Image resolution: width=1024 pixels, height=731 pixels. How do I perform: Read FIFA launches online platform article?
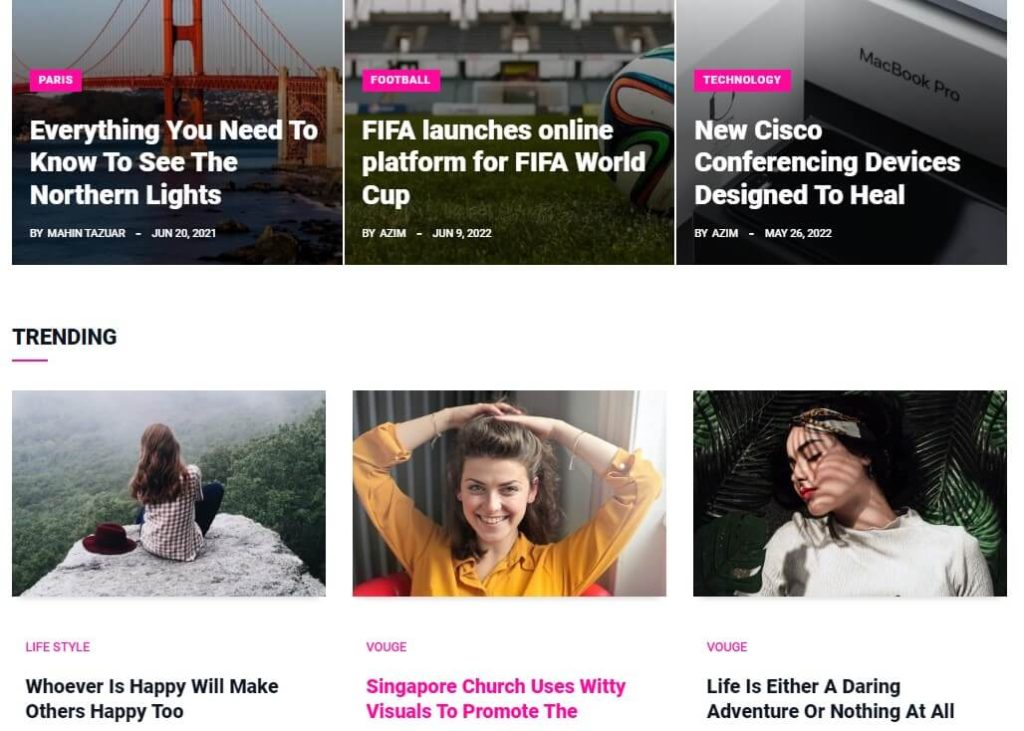504,162
